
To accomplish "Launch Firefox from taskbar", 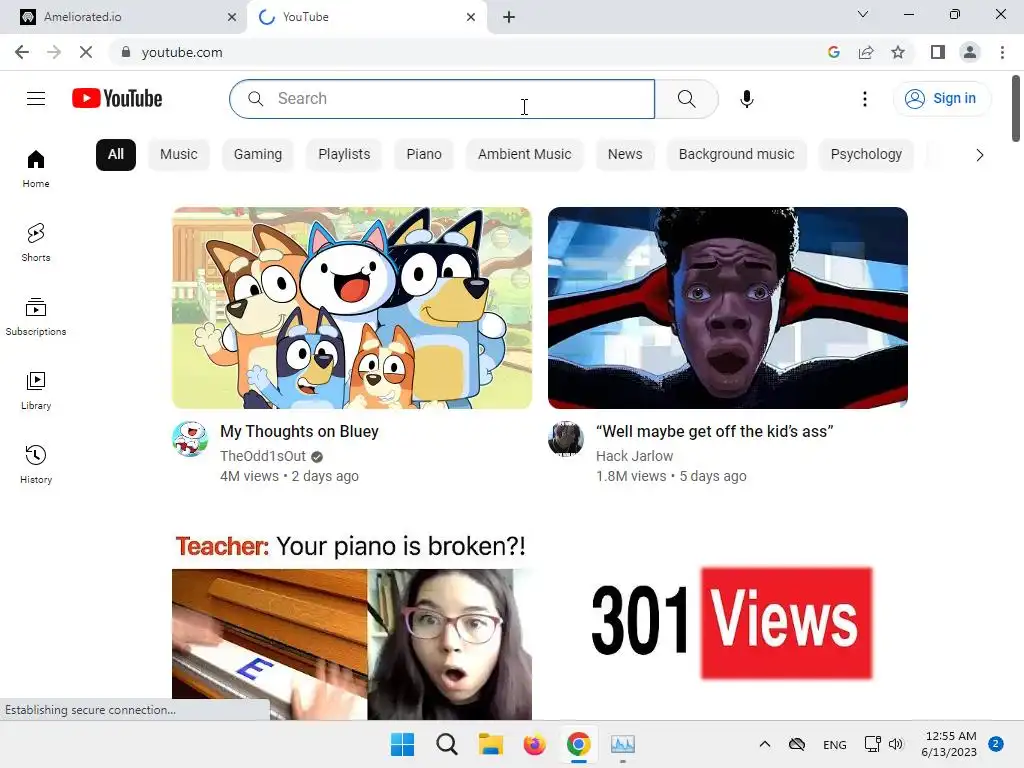I will [534, 744].
